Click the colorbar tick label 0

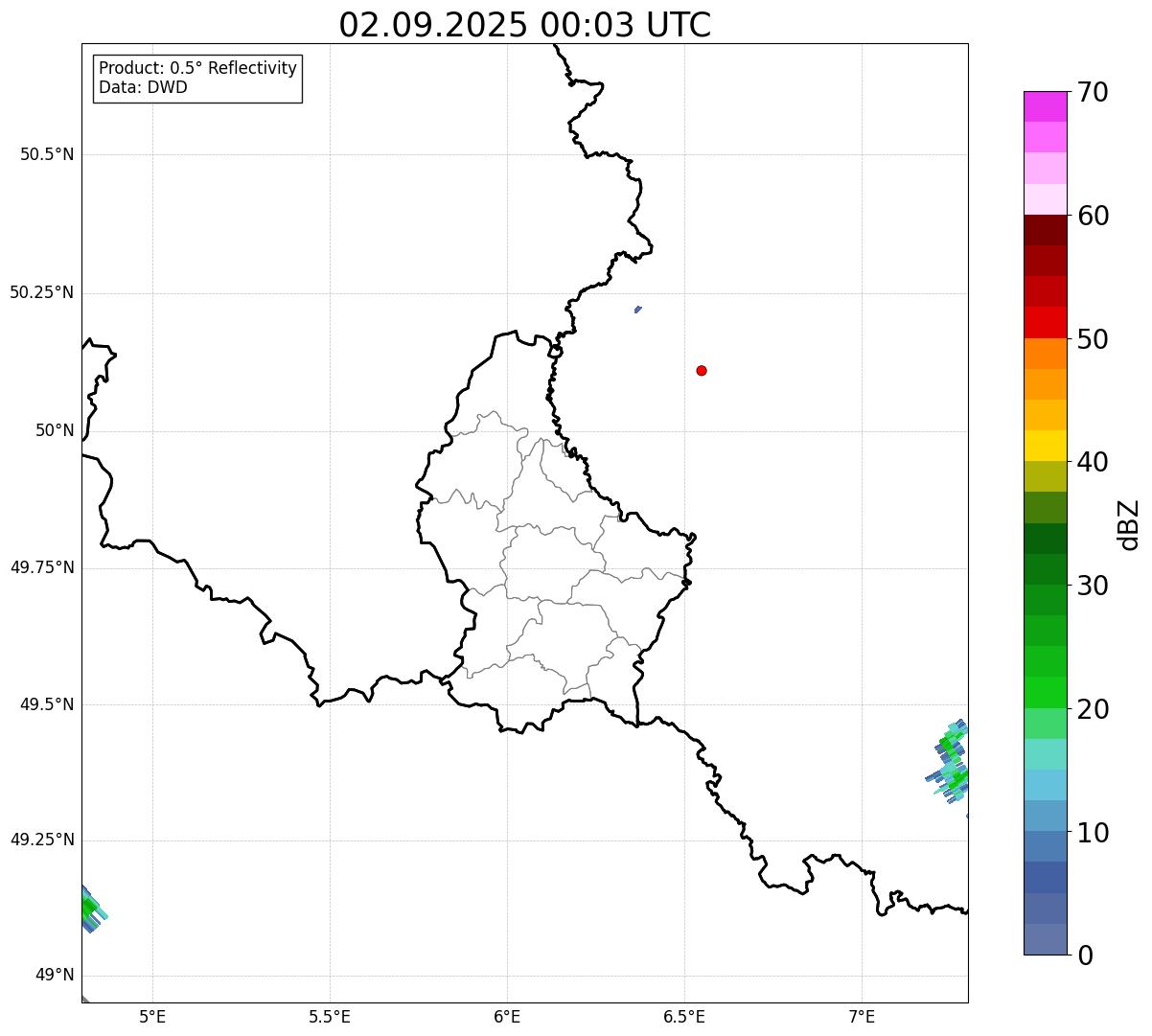click(1085, 955)
